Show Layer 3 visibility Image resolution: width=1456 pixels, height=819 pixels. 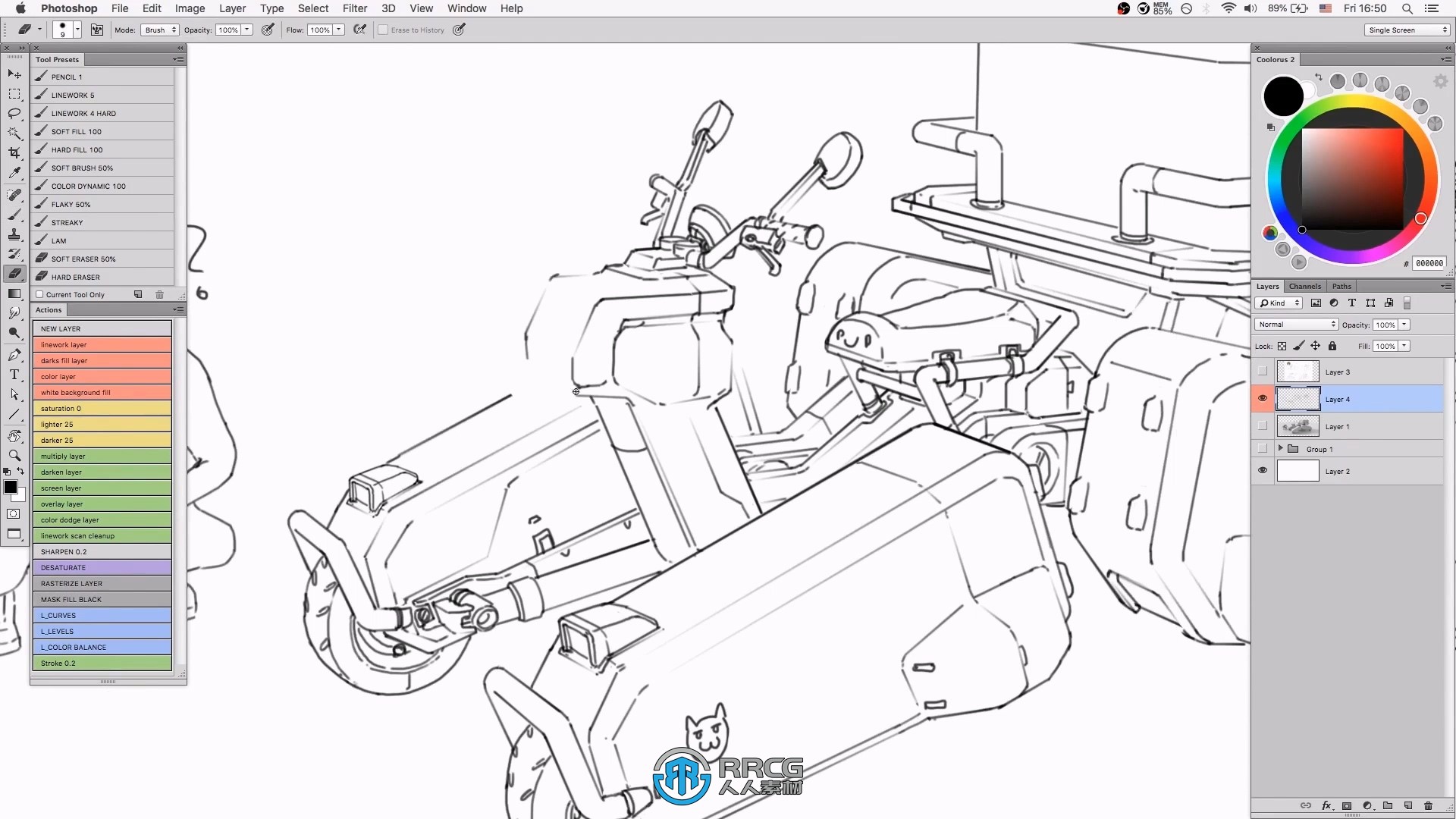1263,372
